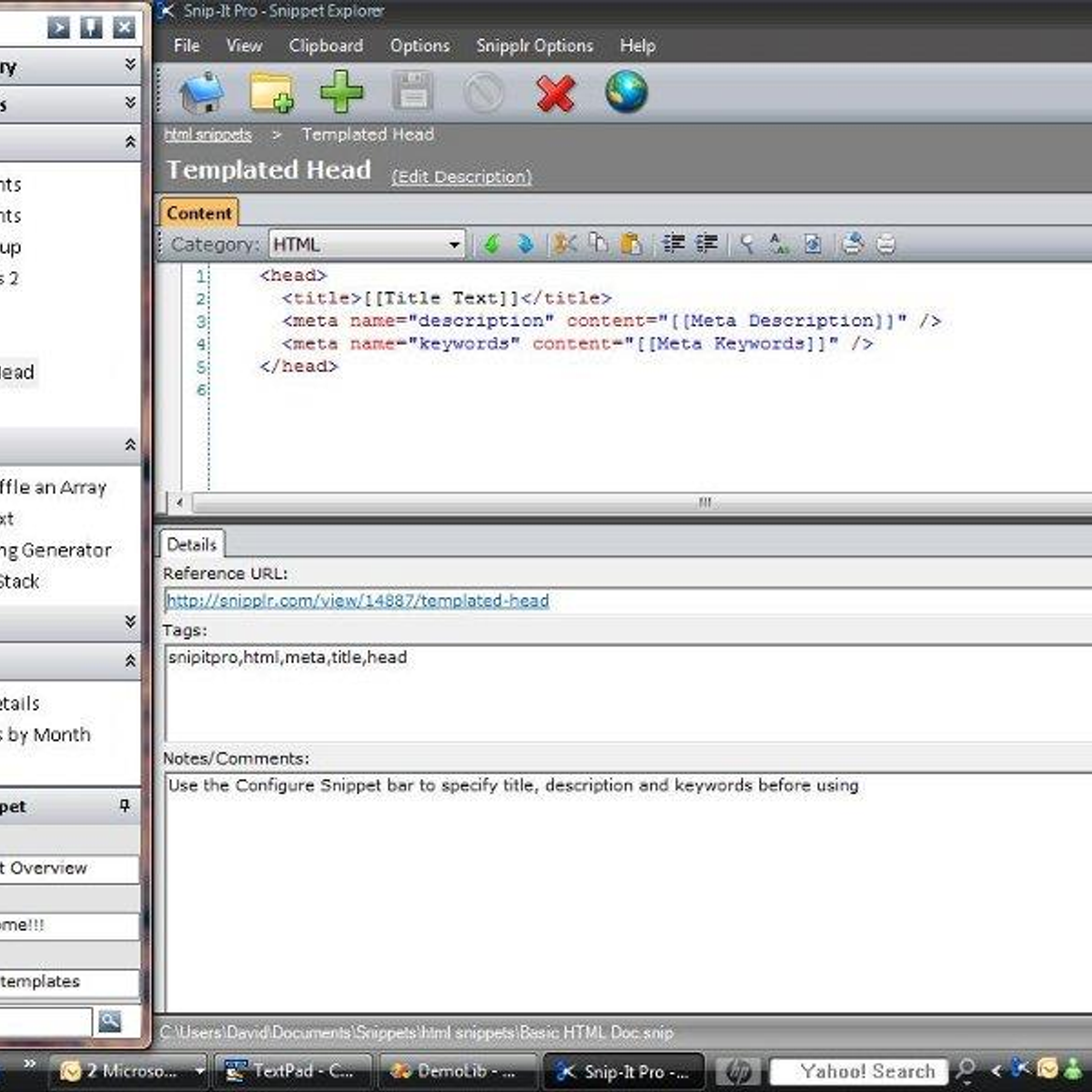The height and width of the screenshot is (1092, 1092).
Task: Save the snippet with the floppy disk icon
Action: click(x=412, y=93)
